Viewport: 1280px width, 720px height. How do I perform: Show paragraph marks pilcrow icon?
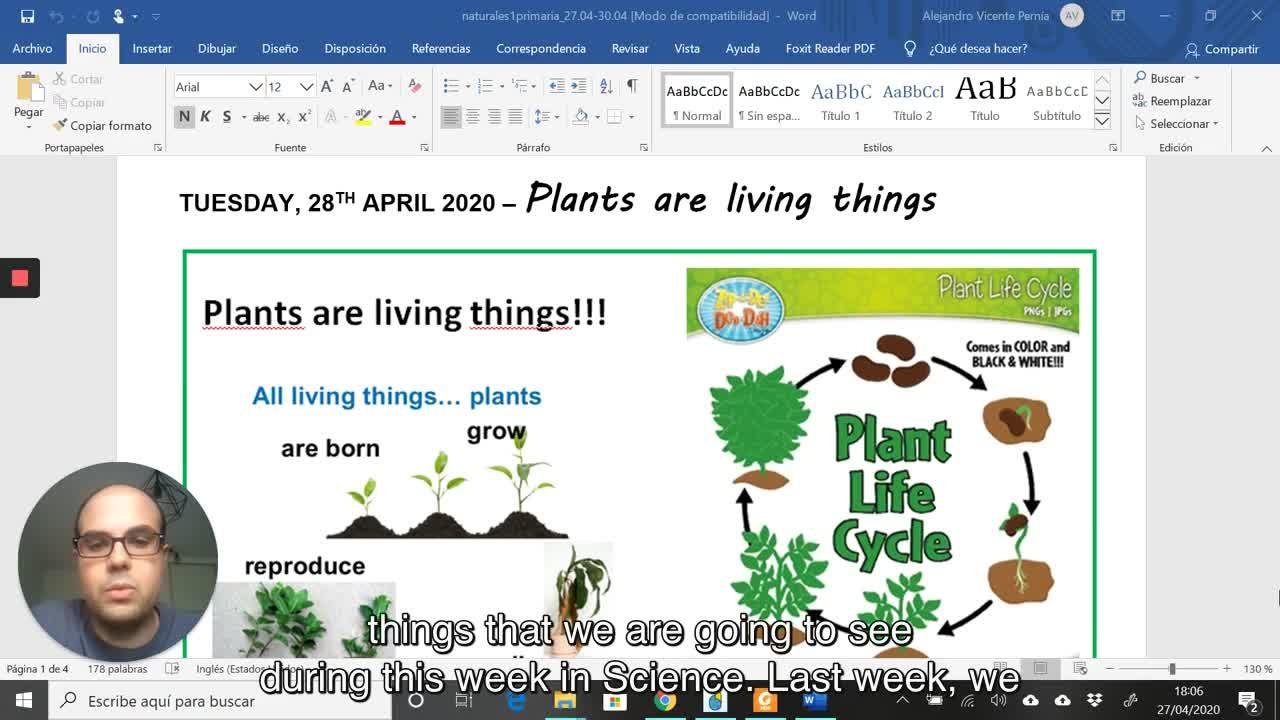coord(631,87)
